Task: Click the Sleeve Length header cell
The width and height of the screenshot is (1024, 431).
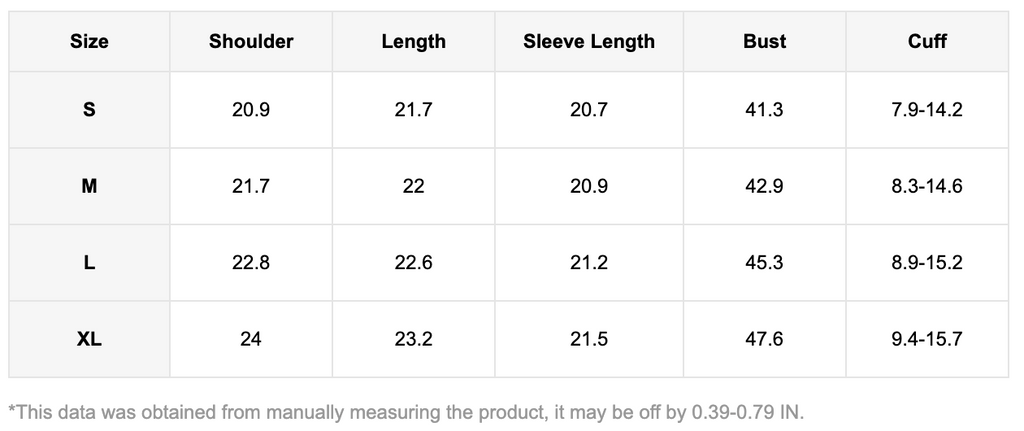Action: point(588,42)
